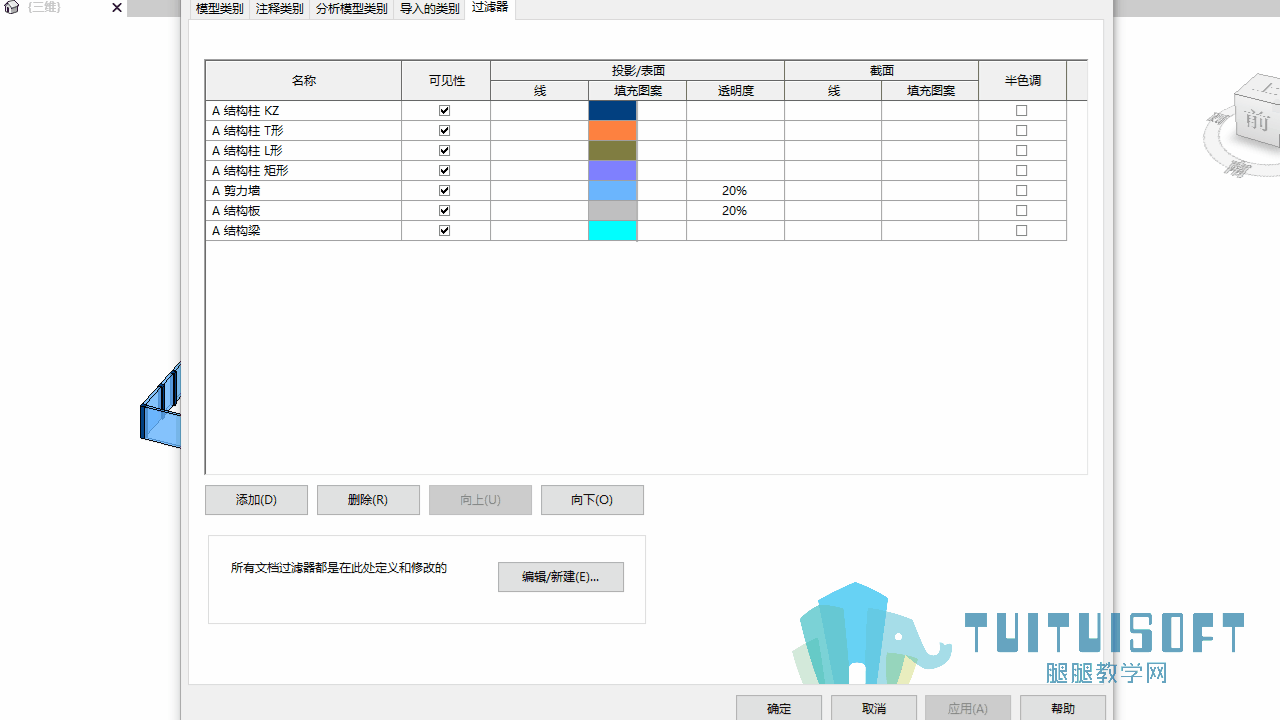Open gray fill pattern of A 结构板
The height and width of the screenshot is (720, 1280).
(x=613, y=211)
